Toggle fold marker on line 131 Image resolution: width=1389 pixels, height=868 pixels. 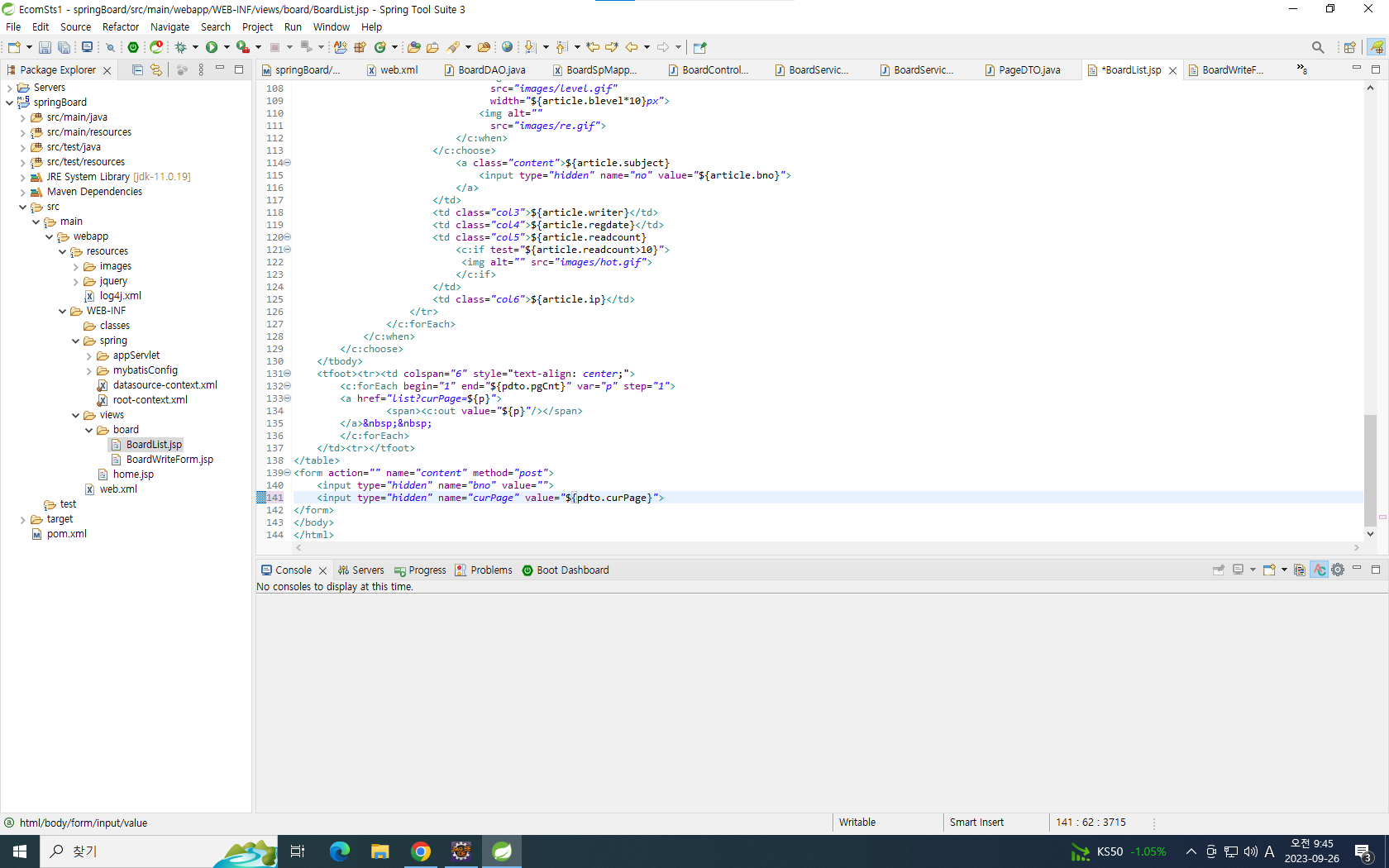tap(288, 374)
